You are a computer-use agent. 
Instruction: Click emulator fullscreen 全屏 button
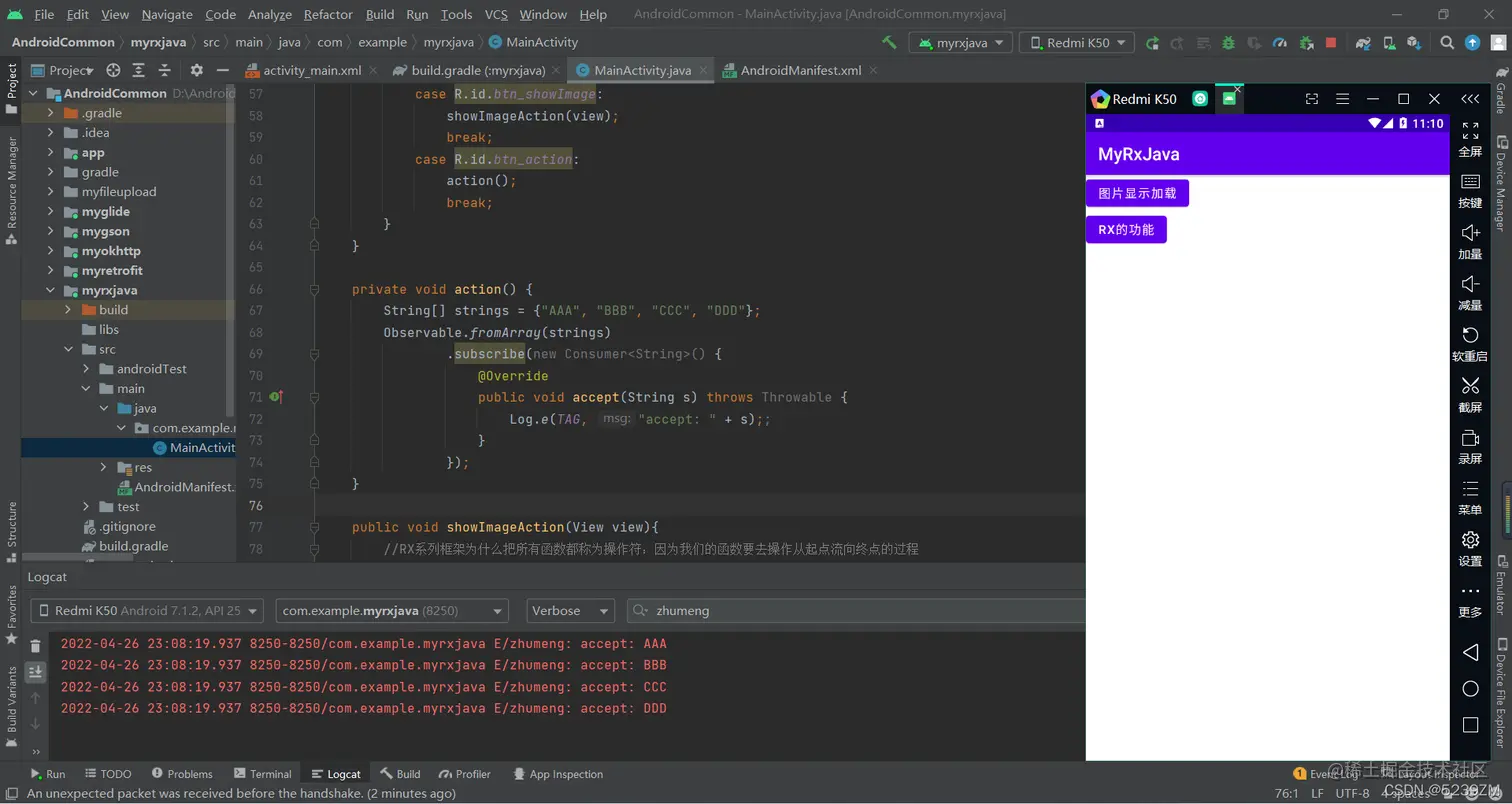pyautogui.click(x=1470, y=139)
